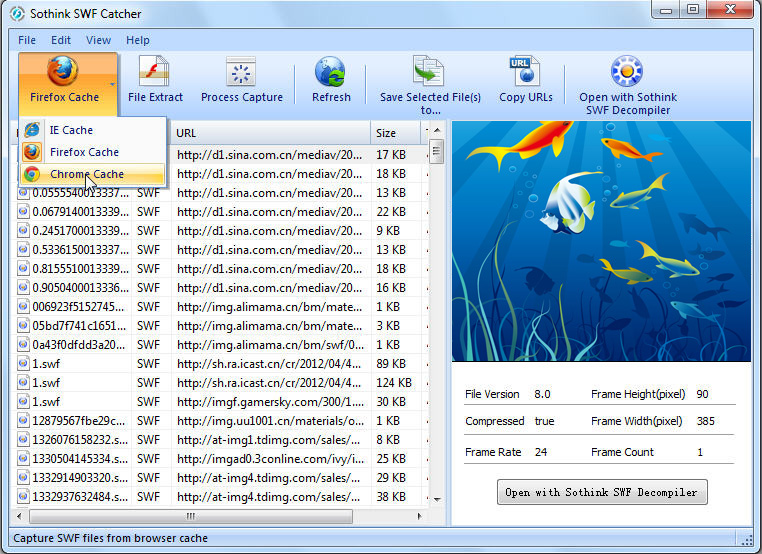Select IE Cache from dropdown menu
The width and height of the screenshot is (762, 554).
tap(93, 130)
